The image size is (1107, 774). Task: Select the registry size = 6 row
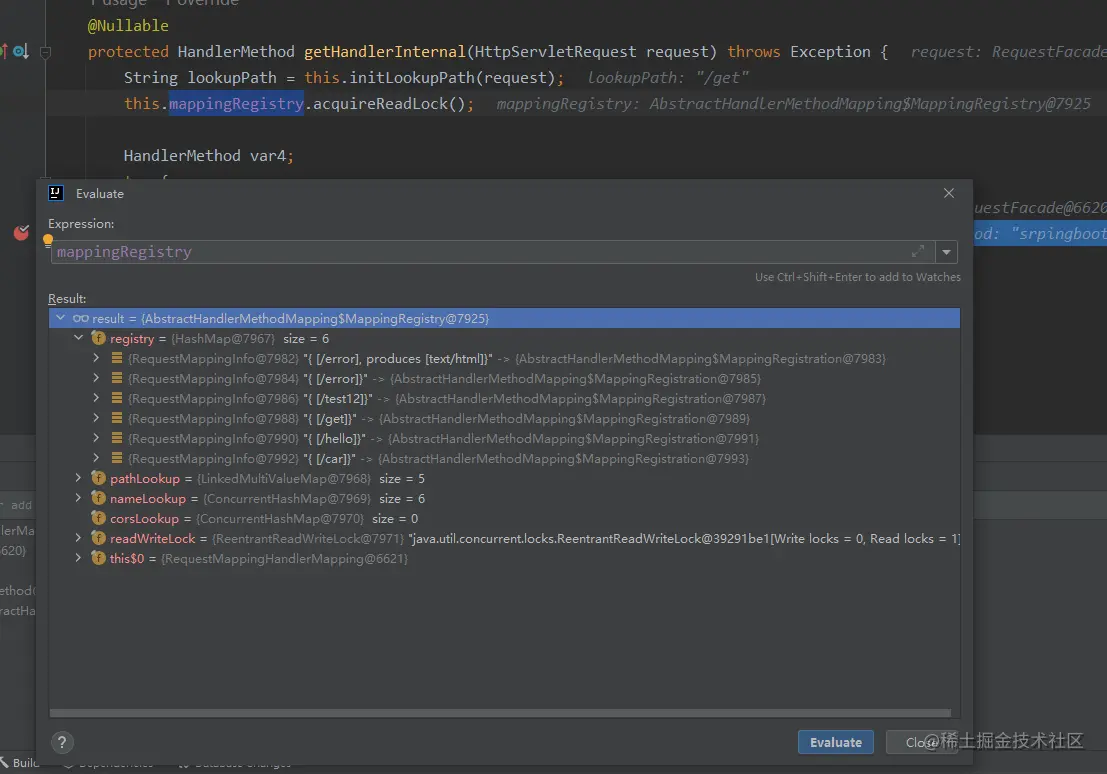(x=504, y=338)
